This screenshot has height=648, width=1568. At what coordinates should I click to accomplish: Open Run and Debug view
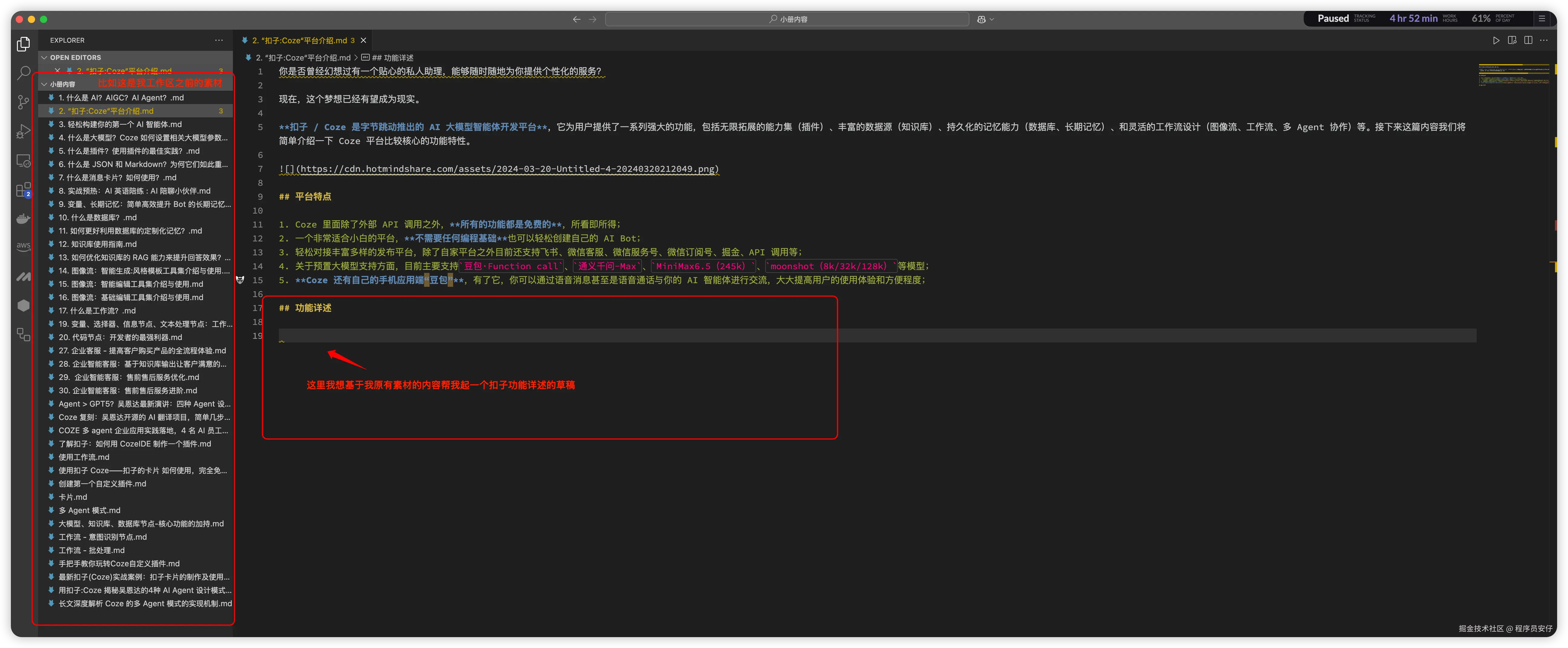[23, 131]
